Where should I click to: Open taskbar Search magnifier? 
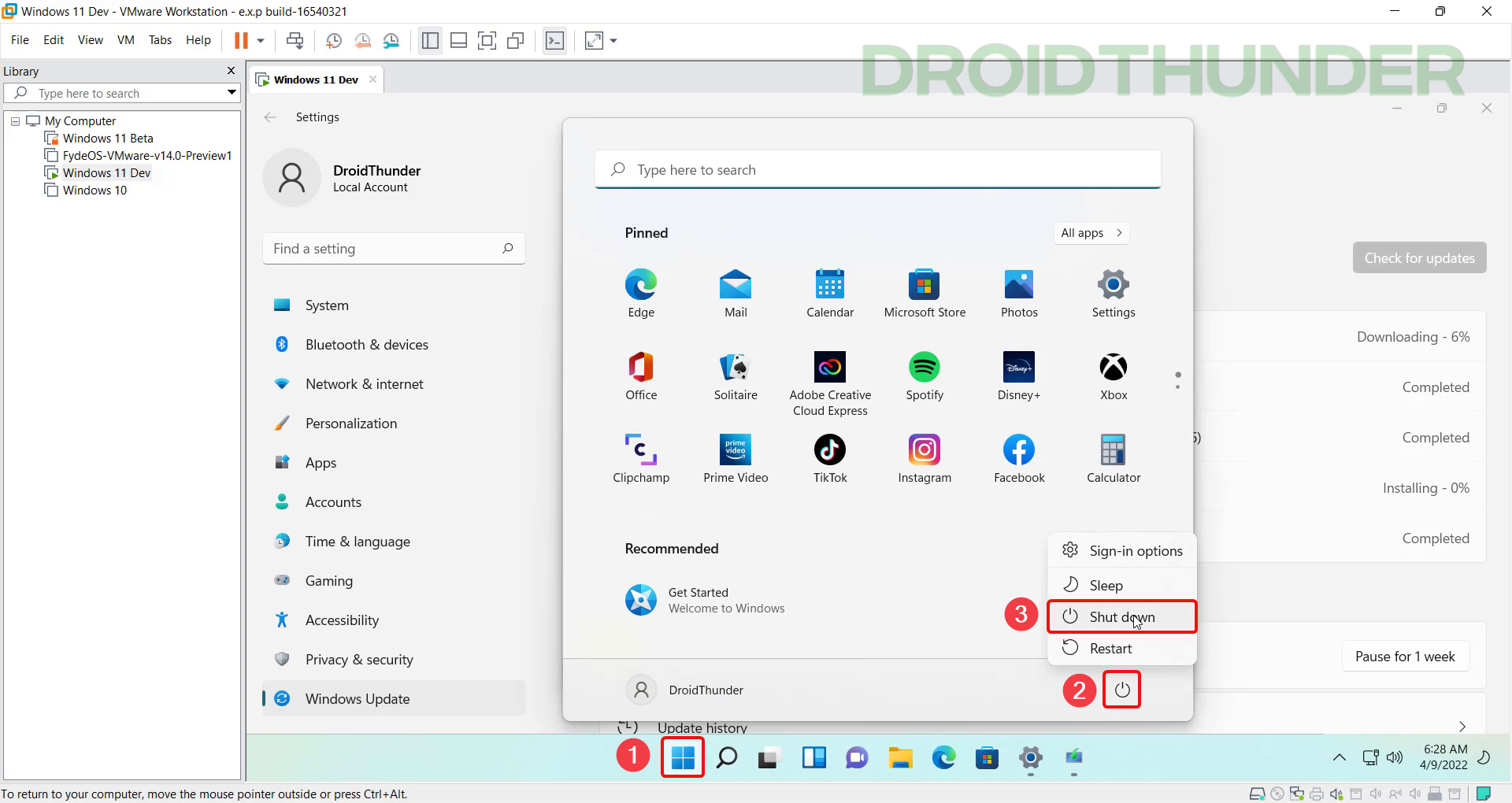pyautogui.click(x=726, y=757)
